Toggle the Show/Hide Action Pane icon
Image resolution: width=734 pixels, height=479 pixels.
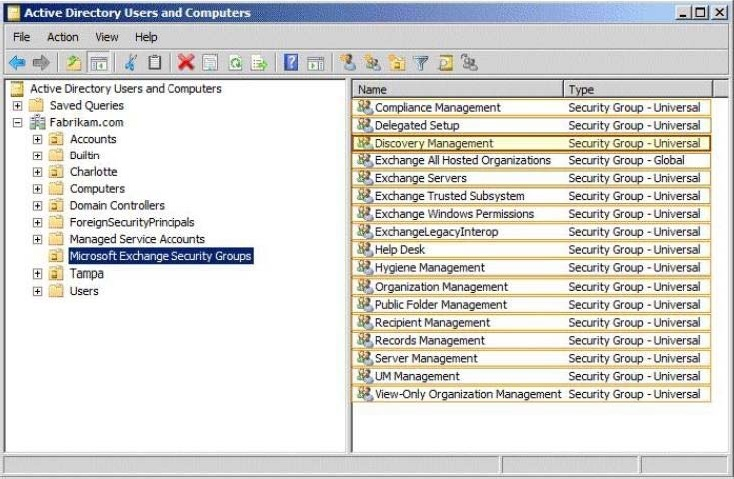(316, 63)
